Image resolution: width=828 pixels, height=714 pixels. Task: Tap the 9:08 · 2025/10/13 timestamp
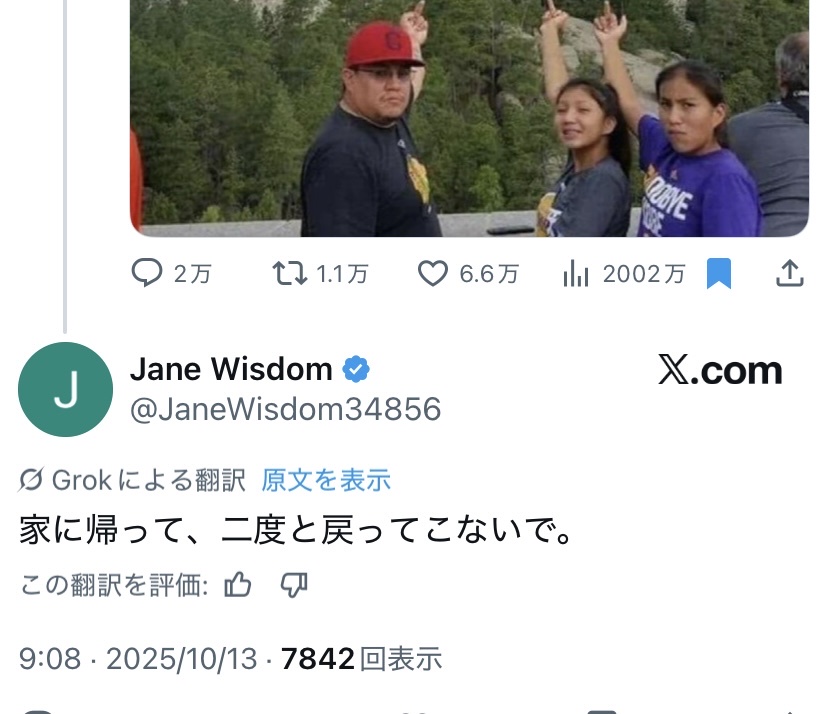click(138, 659)
